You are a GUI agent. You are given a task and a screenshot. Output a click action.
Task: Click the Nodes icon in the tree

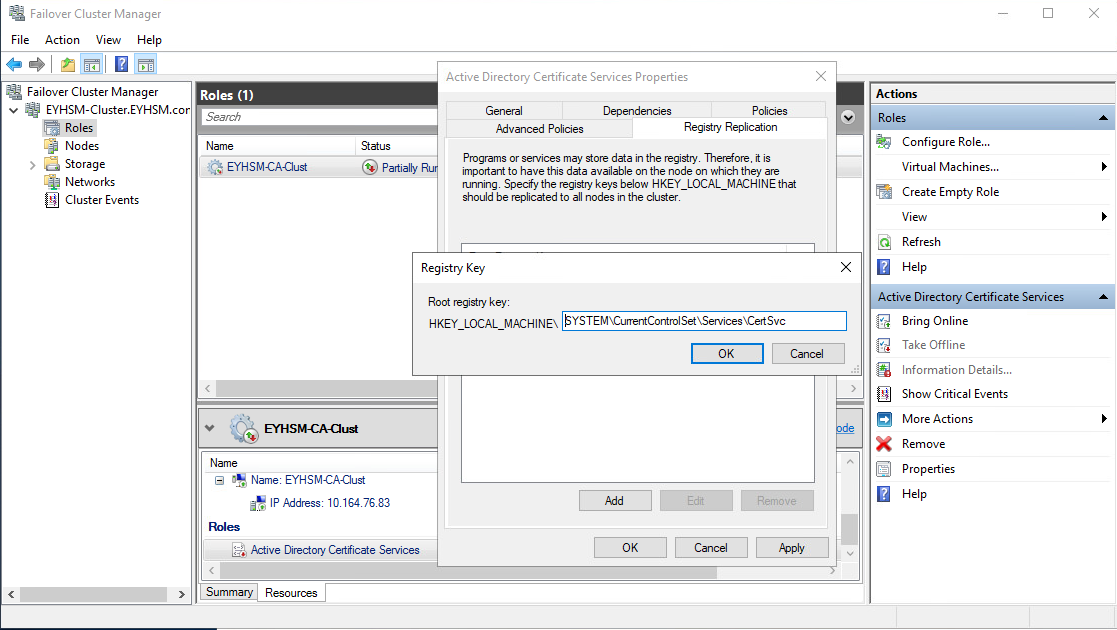pos(52,146)
